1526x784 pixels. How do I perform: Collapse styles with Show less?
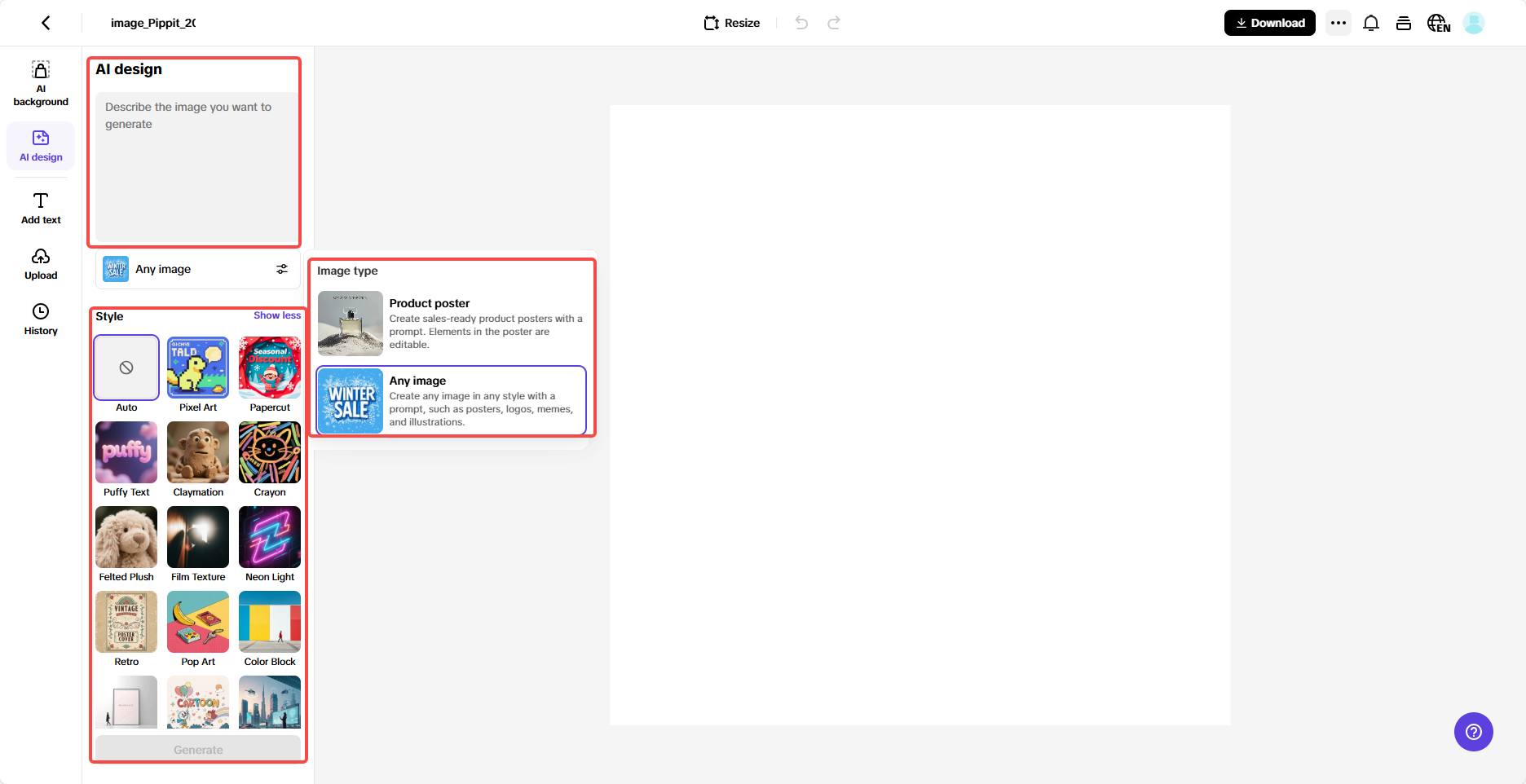coord(277,315)
